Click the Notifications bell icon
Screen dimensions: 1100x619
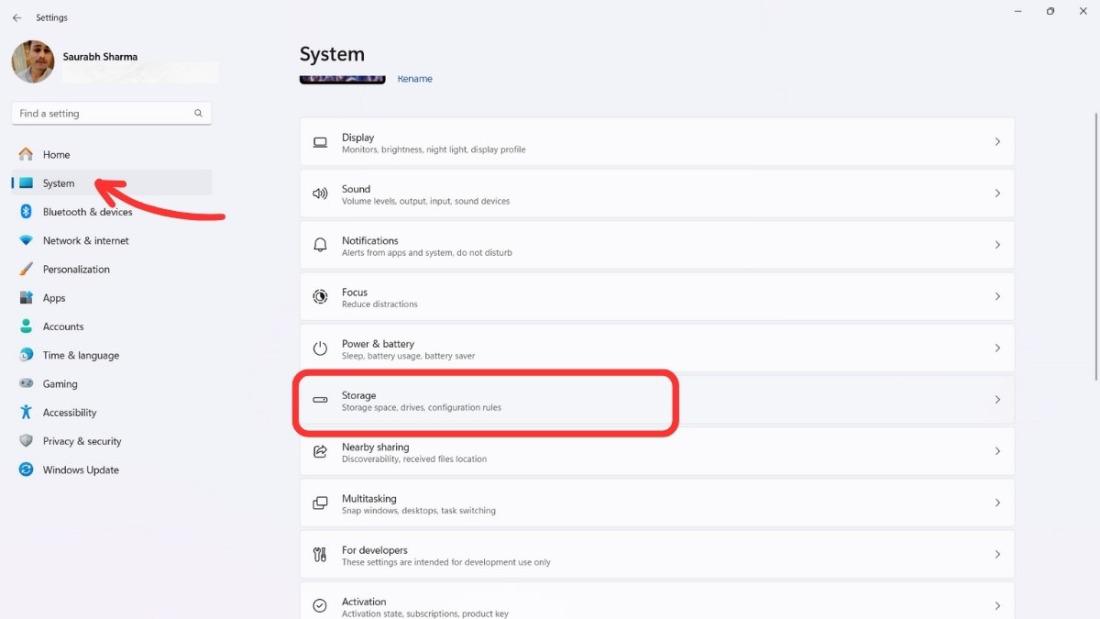320,245
